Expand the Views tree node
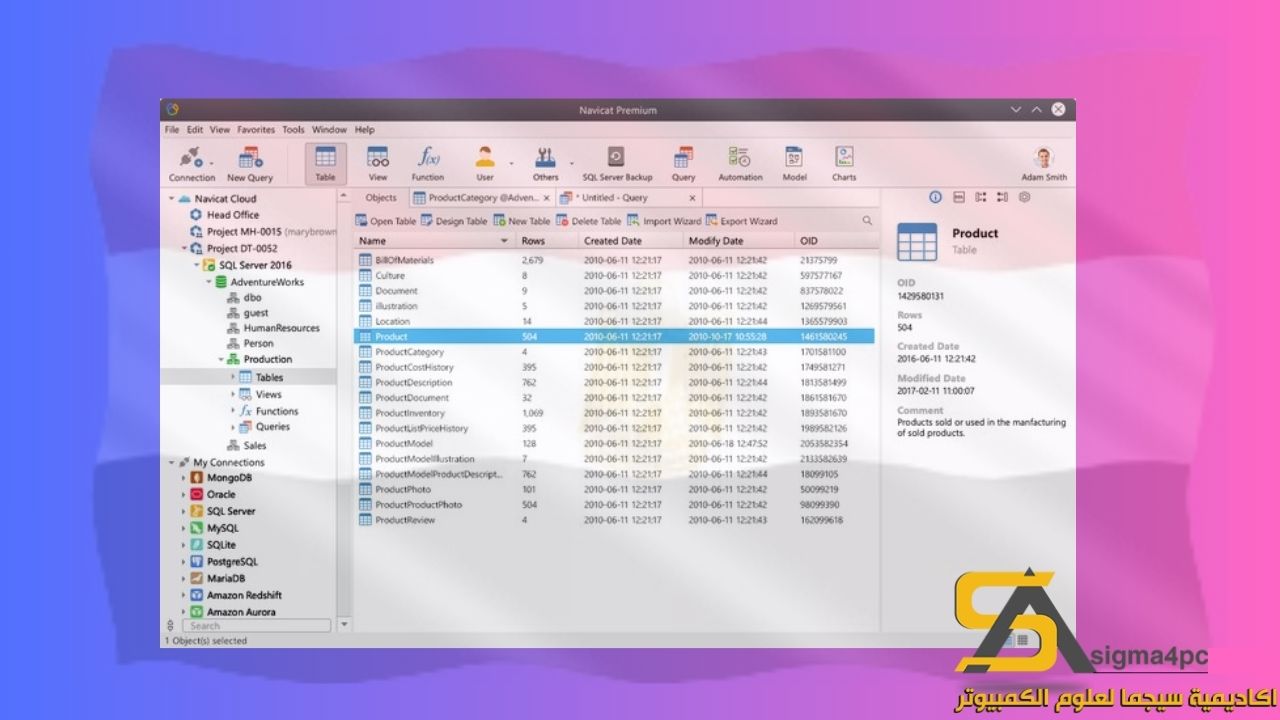 (233, 395)
